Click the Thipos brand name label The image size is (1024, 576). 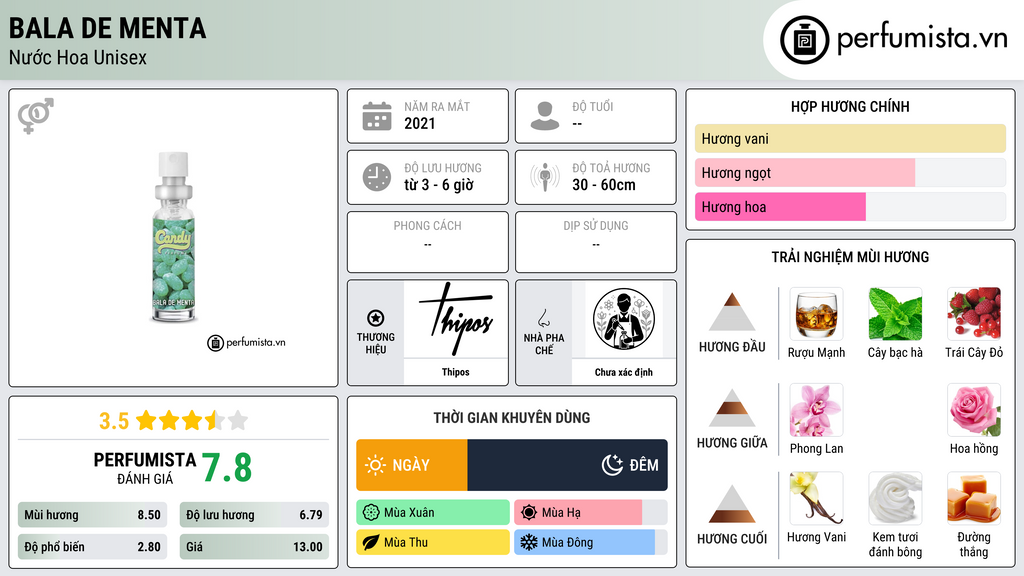click(456, 372)
